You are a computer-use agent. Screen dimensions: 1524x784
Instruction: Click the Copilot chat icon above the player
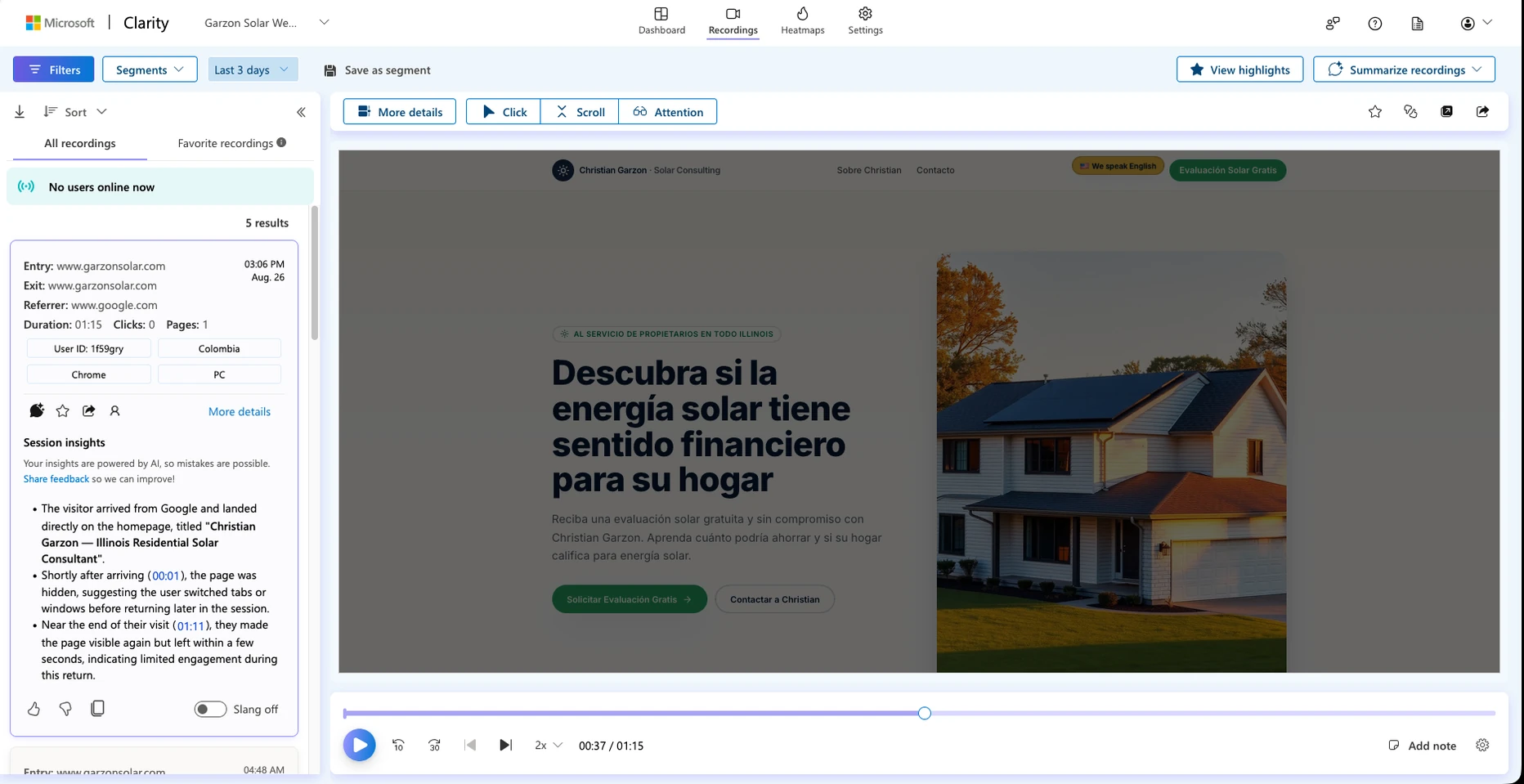pos(1410,112)
